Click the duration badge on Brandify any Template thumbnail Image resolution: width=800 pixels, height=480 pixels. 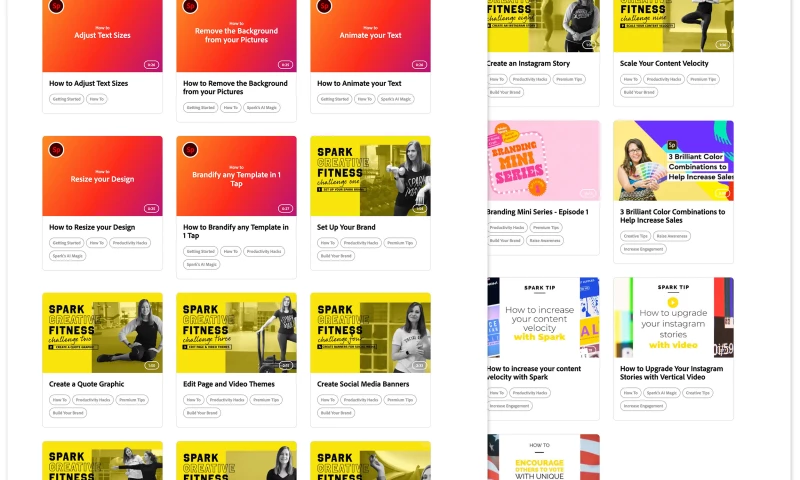(x=285, y=209)
